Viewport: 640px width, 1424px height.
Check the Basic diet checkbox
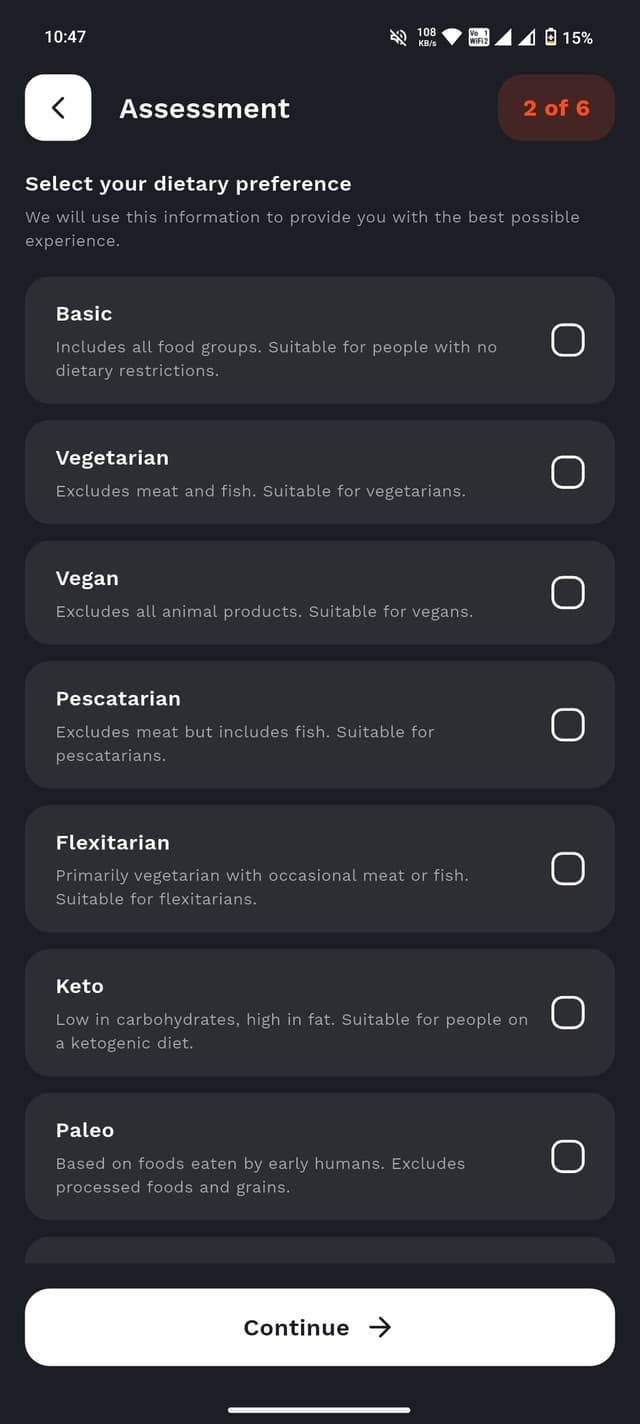(x=568, y=340)
